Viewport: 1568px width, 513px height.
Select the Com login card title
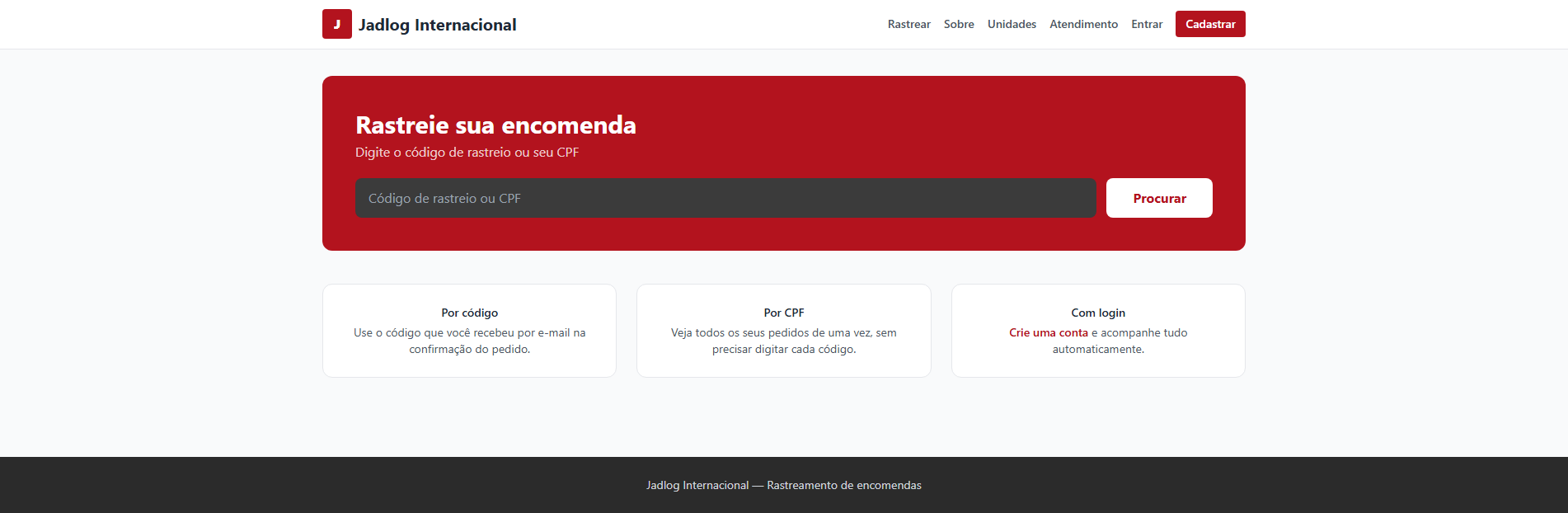click(1098, 313)
